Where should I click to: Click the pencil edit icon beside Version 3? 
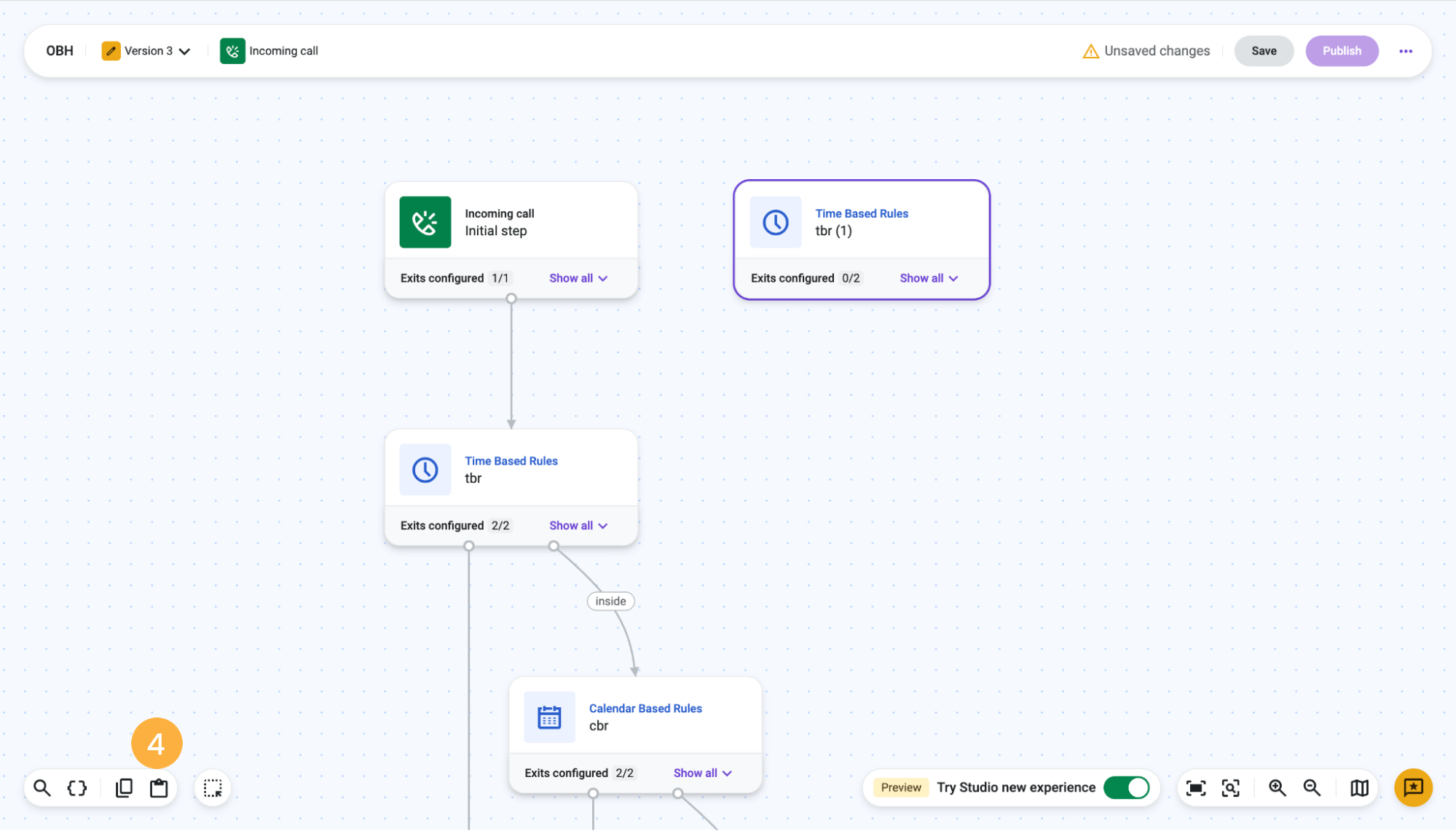pyautogui.click(x=111, y=51)
